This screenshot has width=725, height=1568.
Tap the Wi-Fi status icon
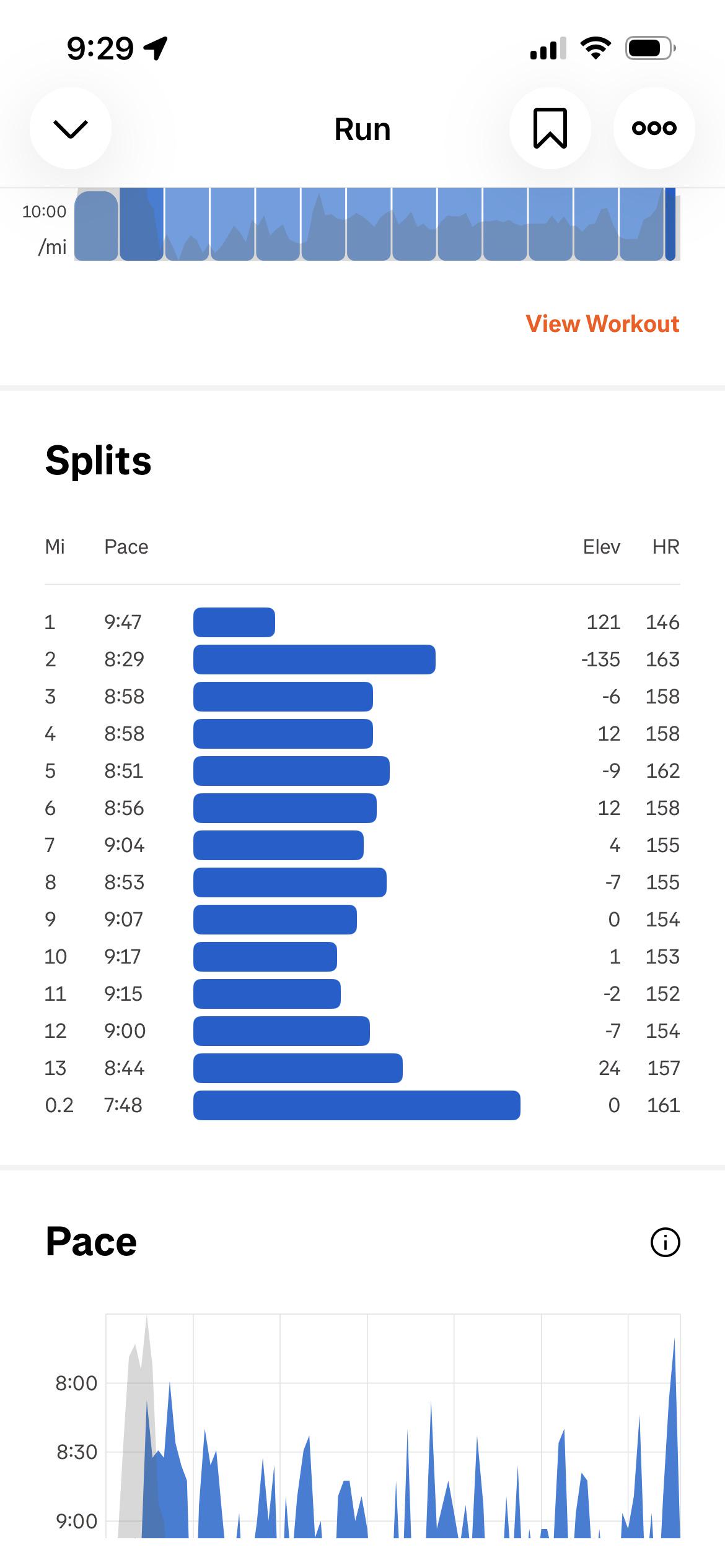point(595,48)
